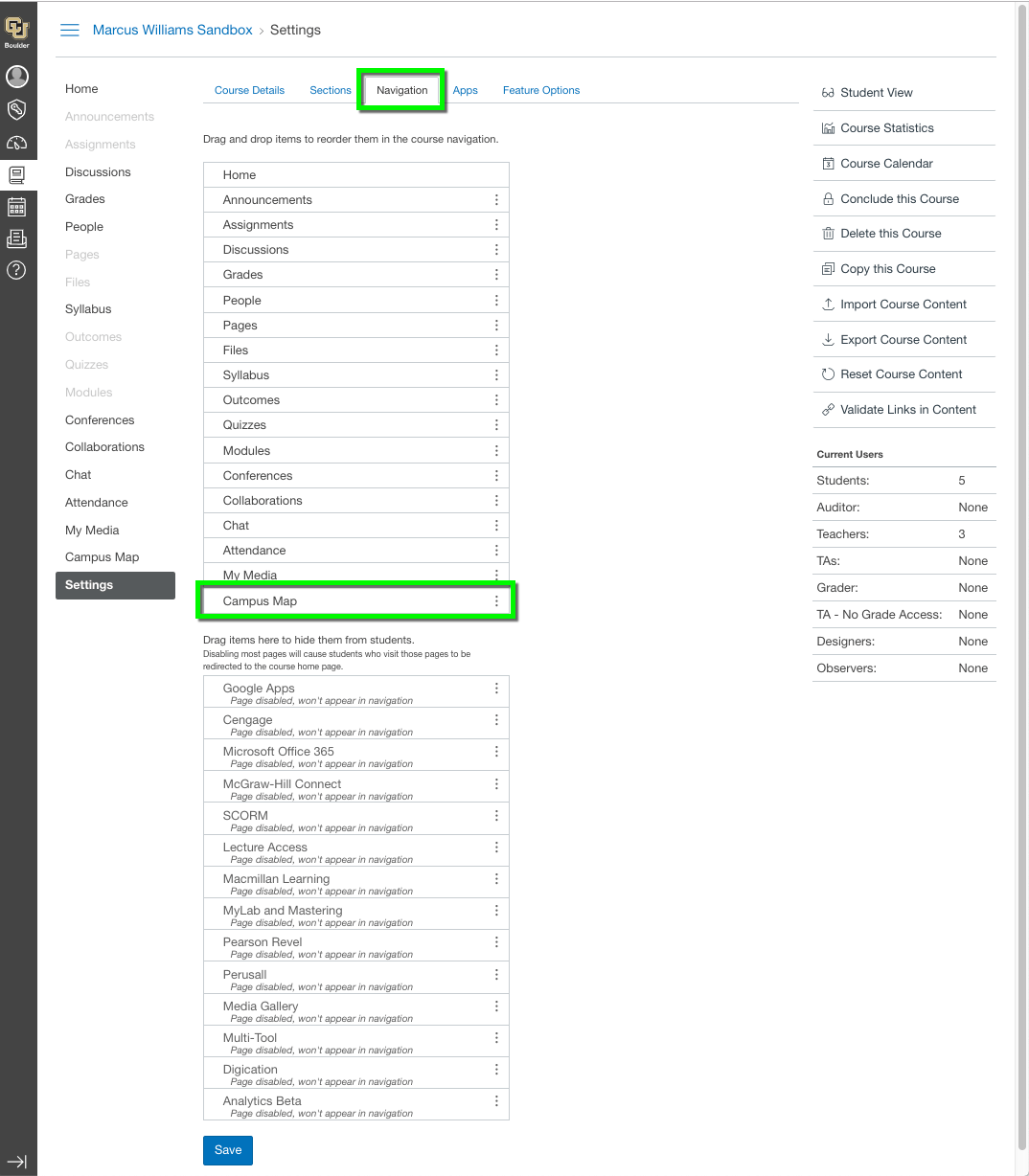Open the hamburger menu next to course name
This screenshot has height=1176, width=1029.
pyautogui.click(x=69, y=30)
